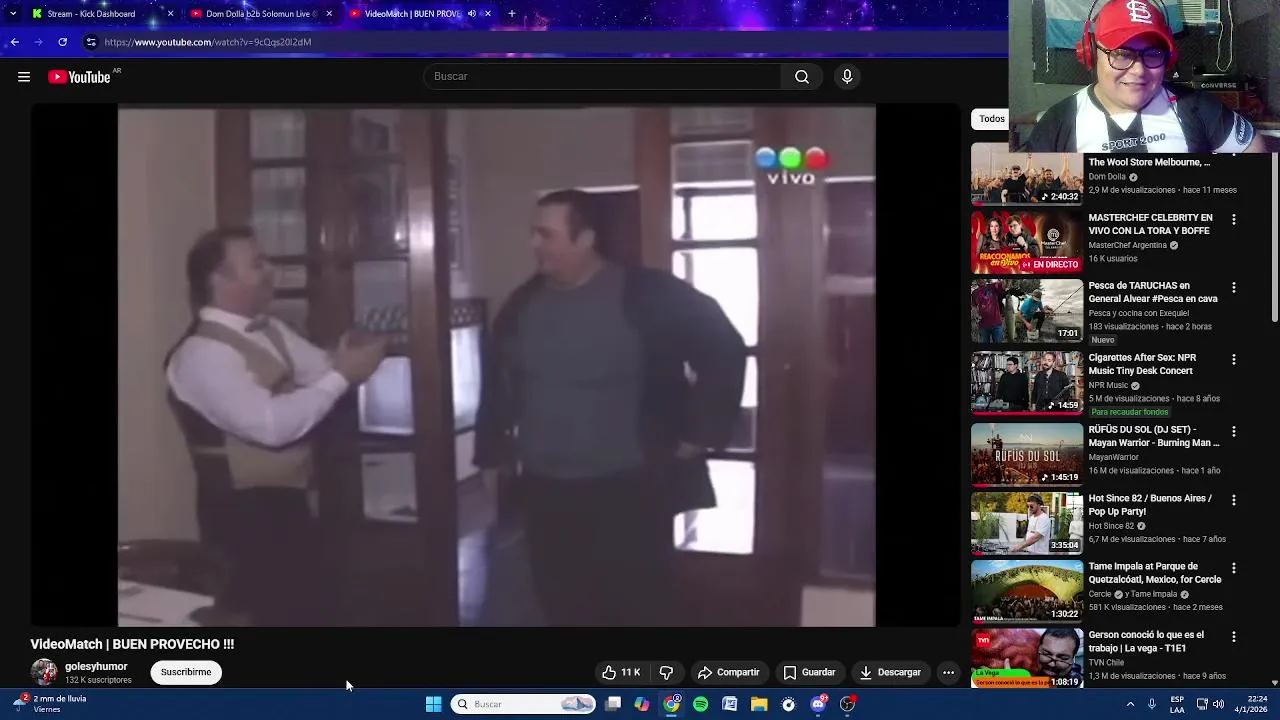Open options menu for MasterChef Celebrity video
The width and height of the screenshot is (1280, 720).
[1233, 219]
